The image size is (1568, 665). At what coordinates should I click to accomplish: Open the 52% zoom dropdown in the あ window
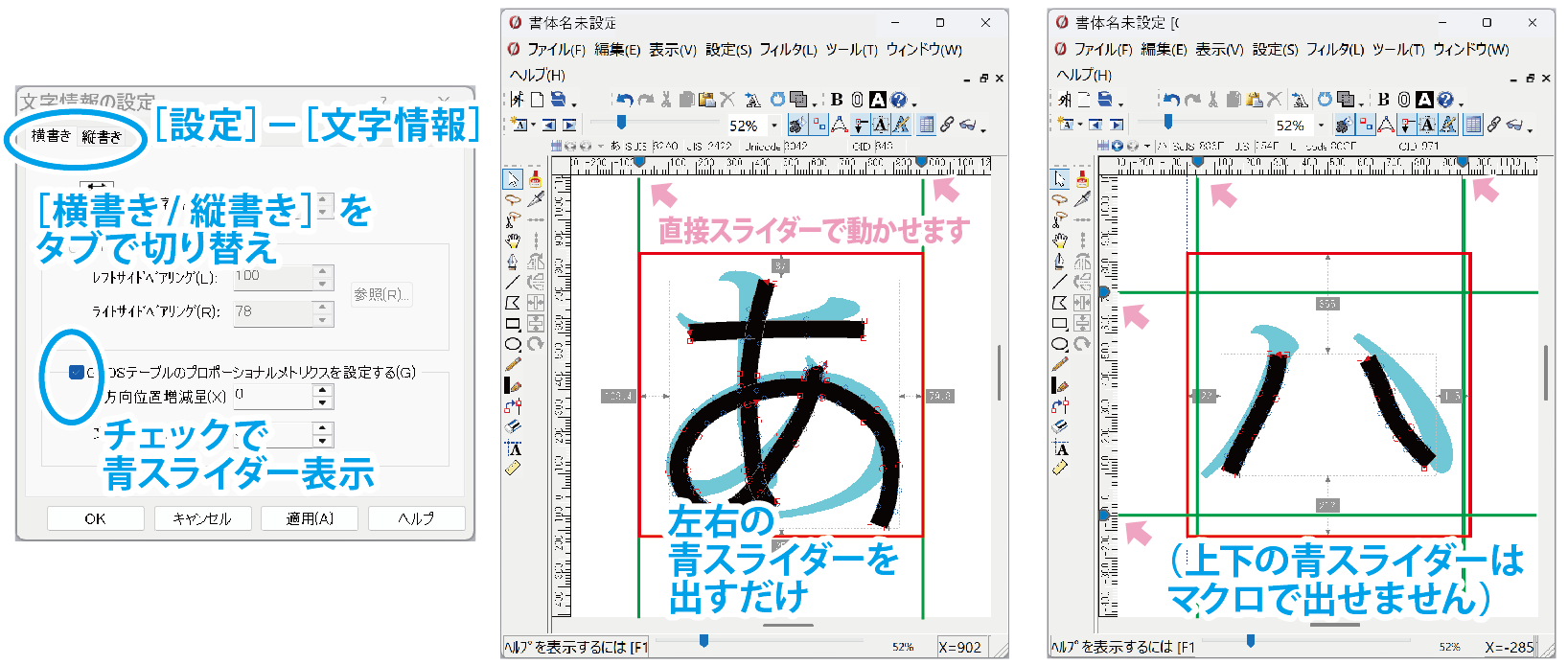774,126
